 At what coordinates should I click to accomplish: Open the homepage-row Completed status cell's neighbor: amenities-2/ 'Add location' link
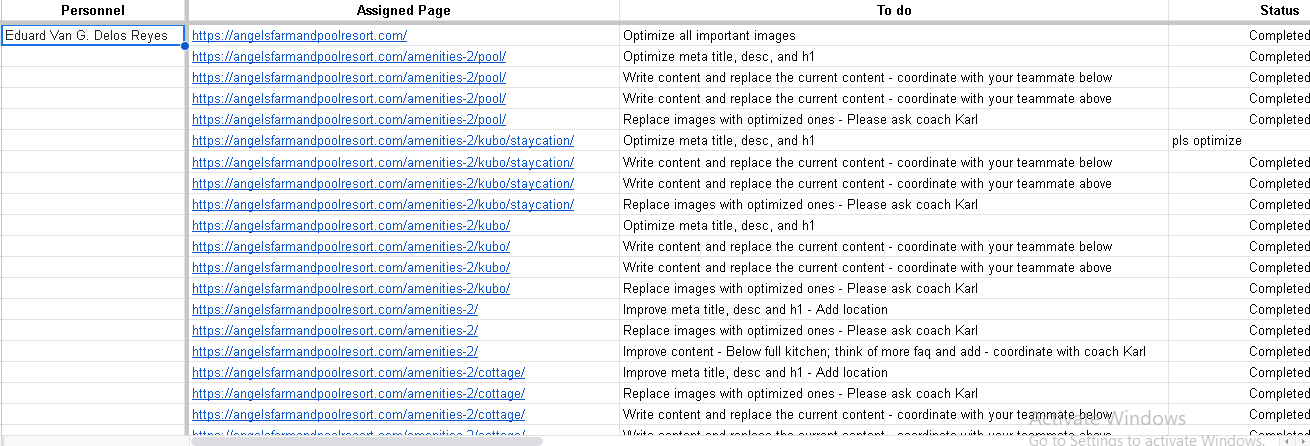click(334, 309)
